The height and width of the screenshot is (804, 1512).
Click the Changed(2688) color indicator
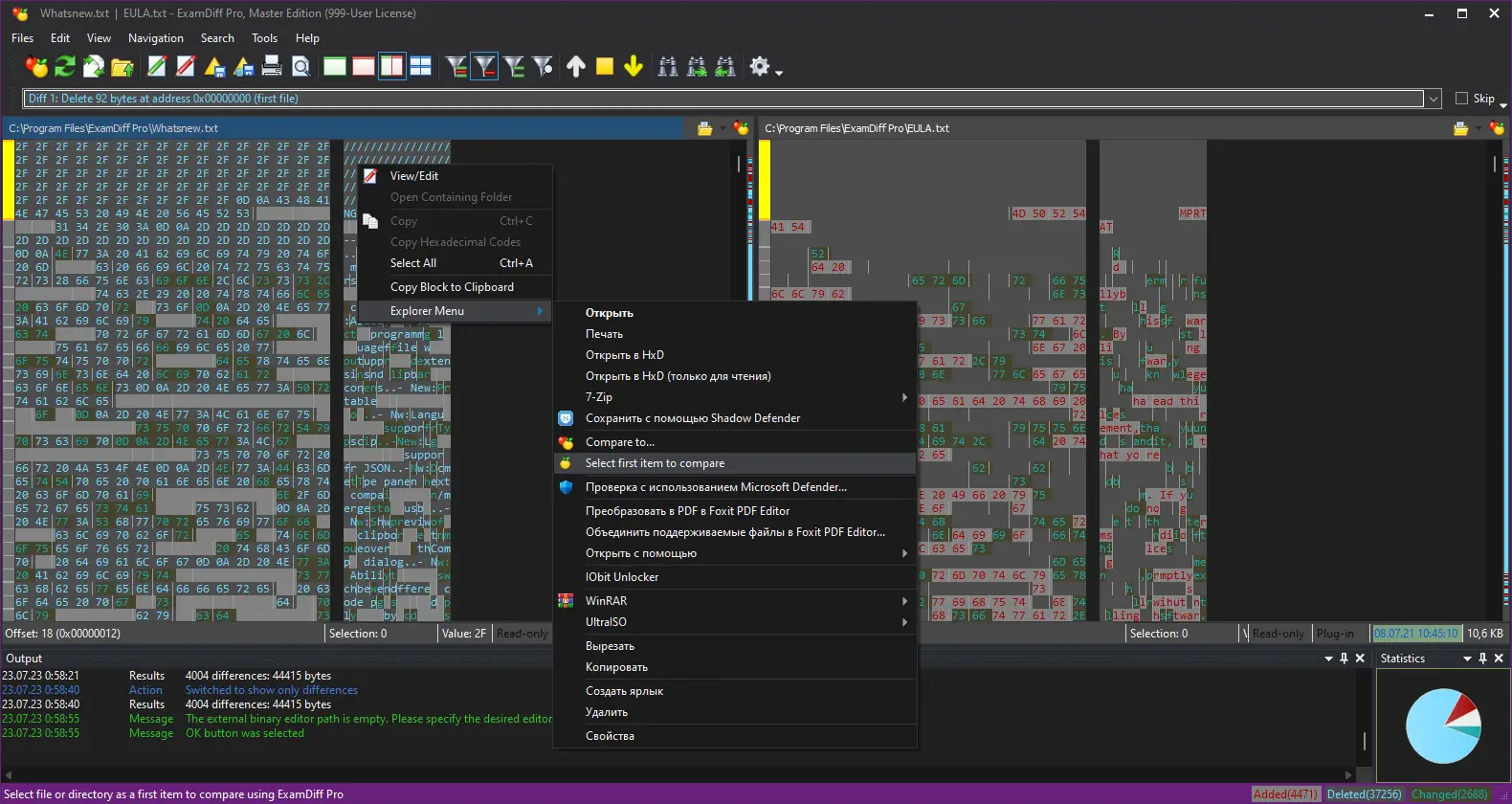[1450, 794]
